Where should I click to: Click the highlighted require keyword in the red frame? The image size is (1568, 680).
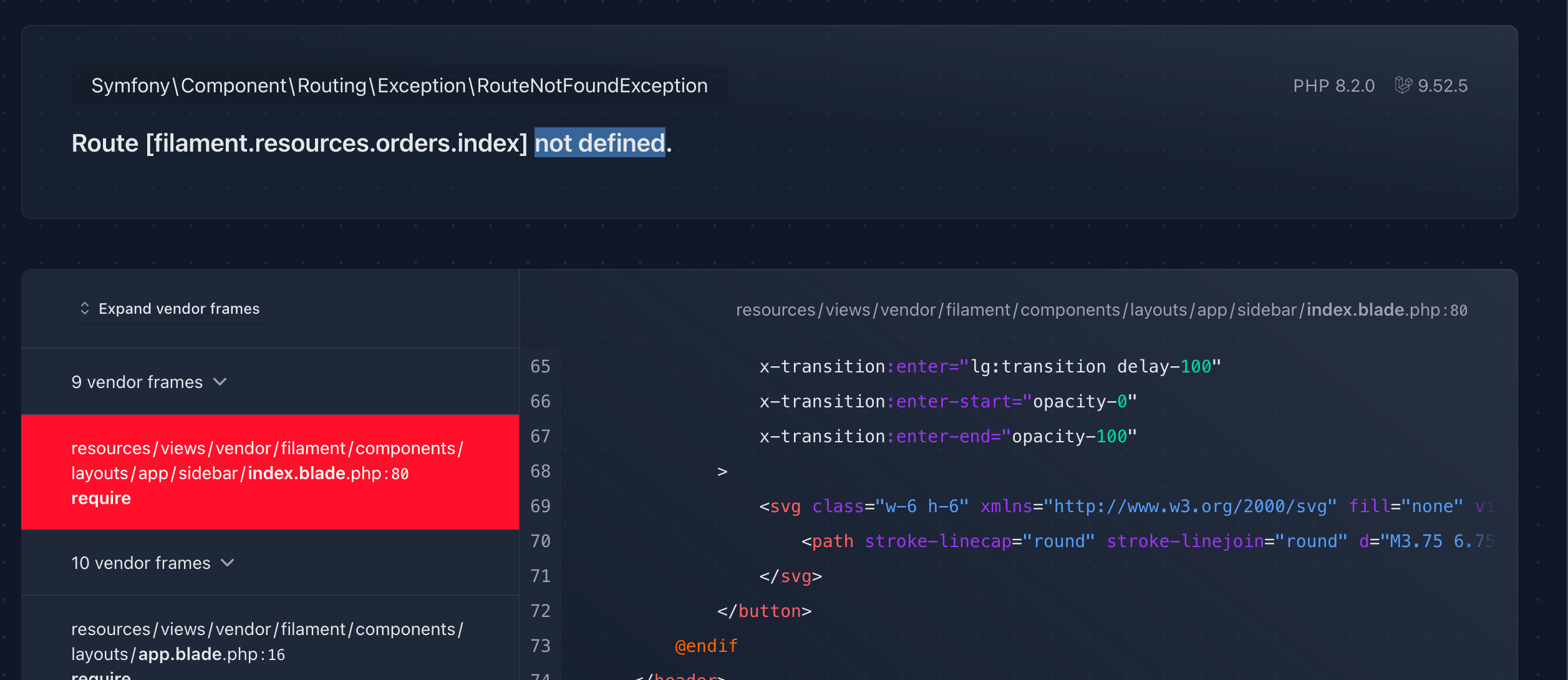pyautogui.click(x=101, y=497)
